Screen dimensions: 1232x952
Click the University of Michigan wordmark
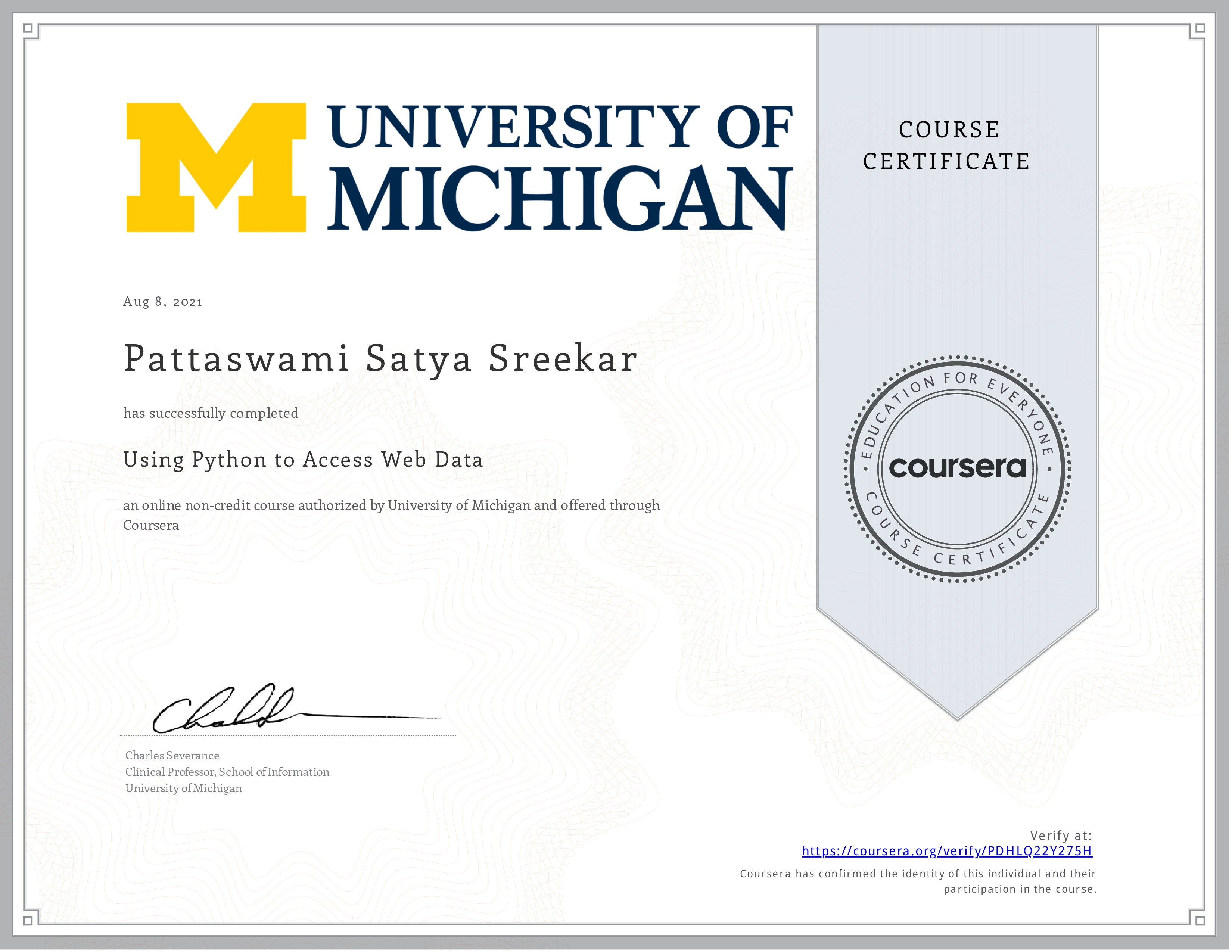(x=559, y=168)
